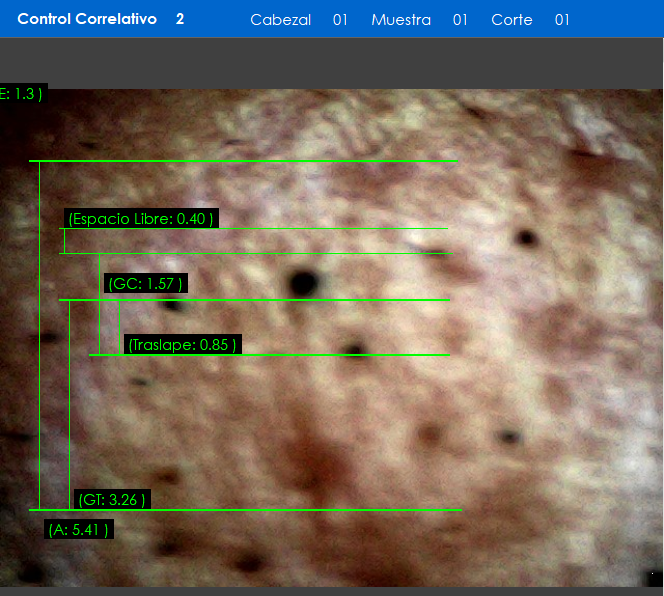Click the large black spot in the image
Image resolution: width=664 pixels, height=596 pixels.
301,283
